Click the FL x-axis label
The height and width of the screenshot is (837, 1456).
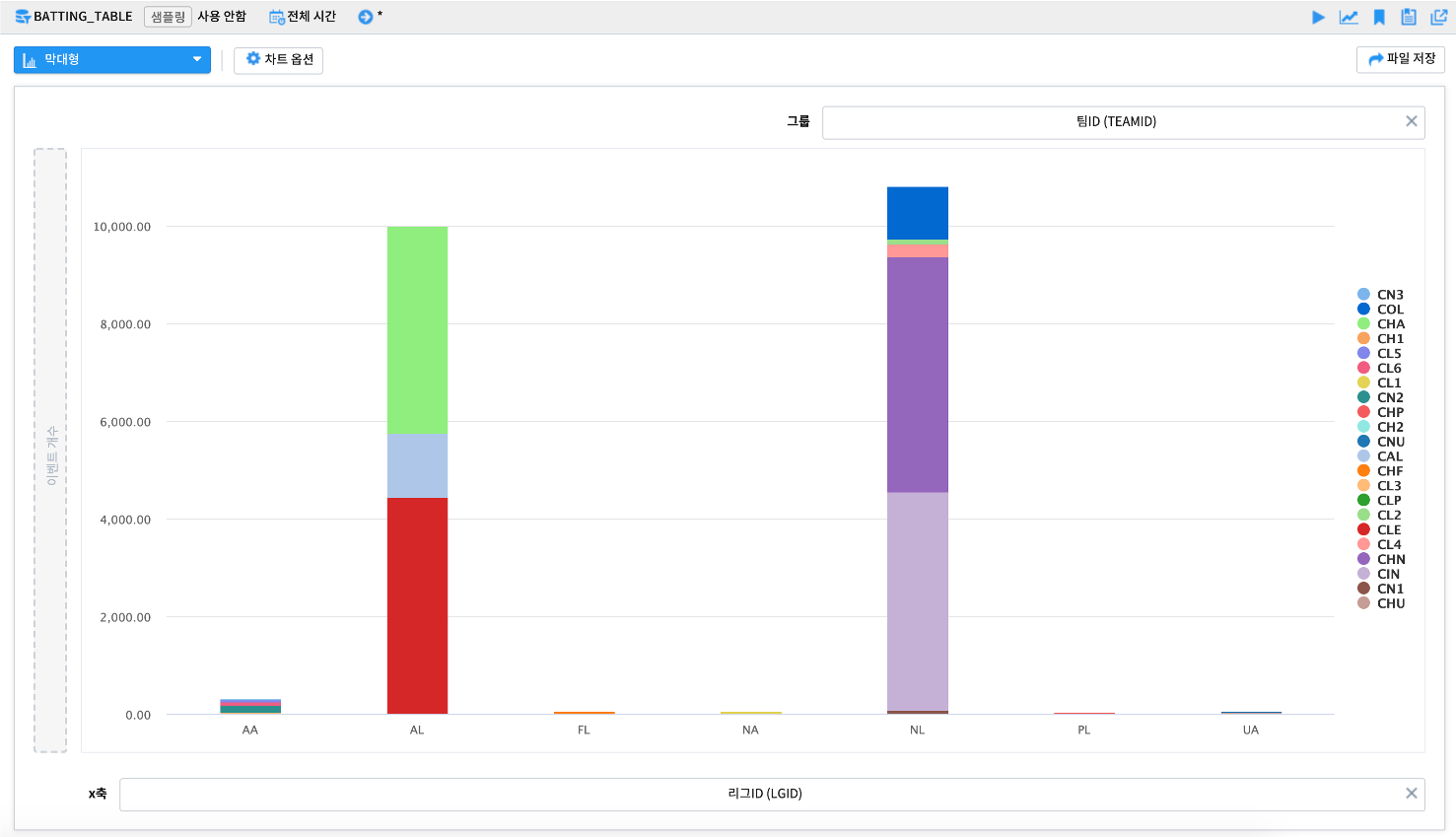tap(584, 731)
